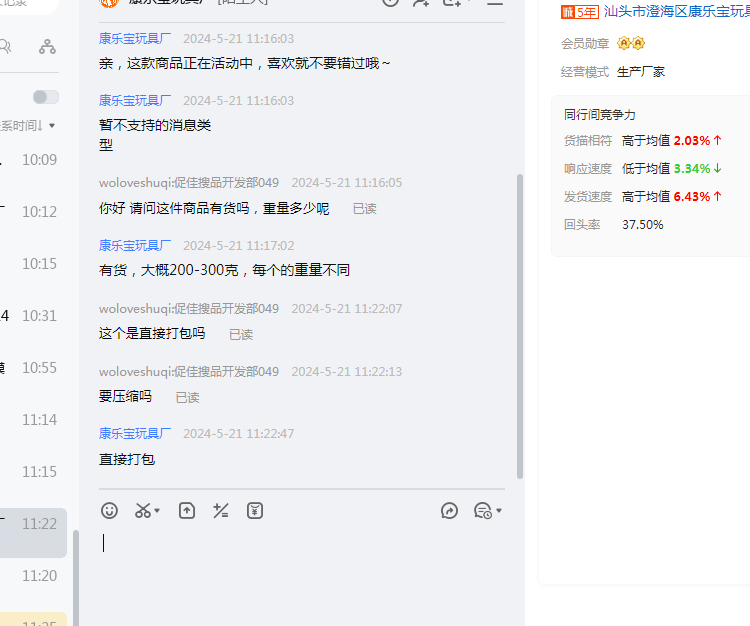Viewport: 750px width, 626px height.
Task: Click sender name 康乐宝玩具厂 at 11:22:47
Action: click(135, 433)
